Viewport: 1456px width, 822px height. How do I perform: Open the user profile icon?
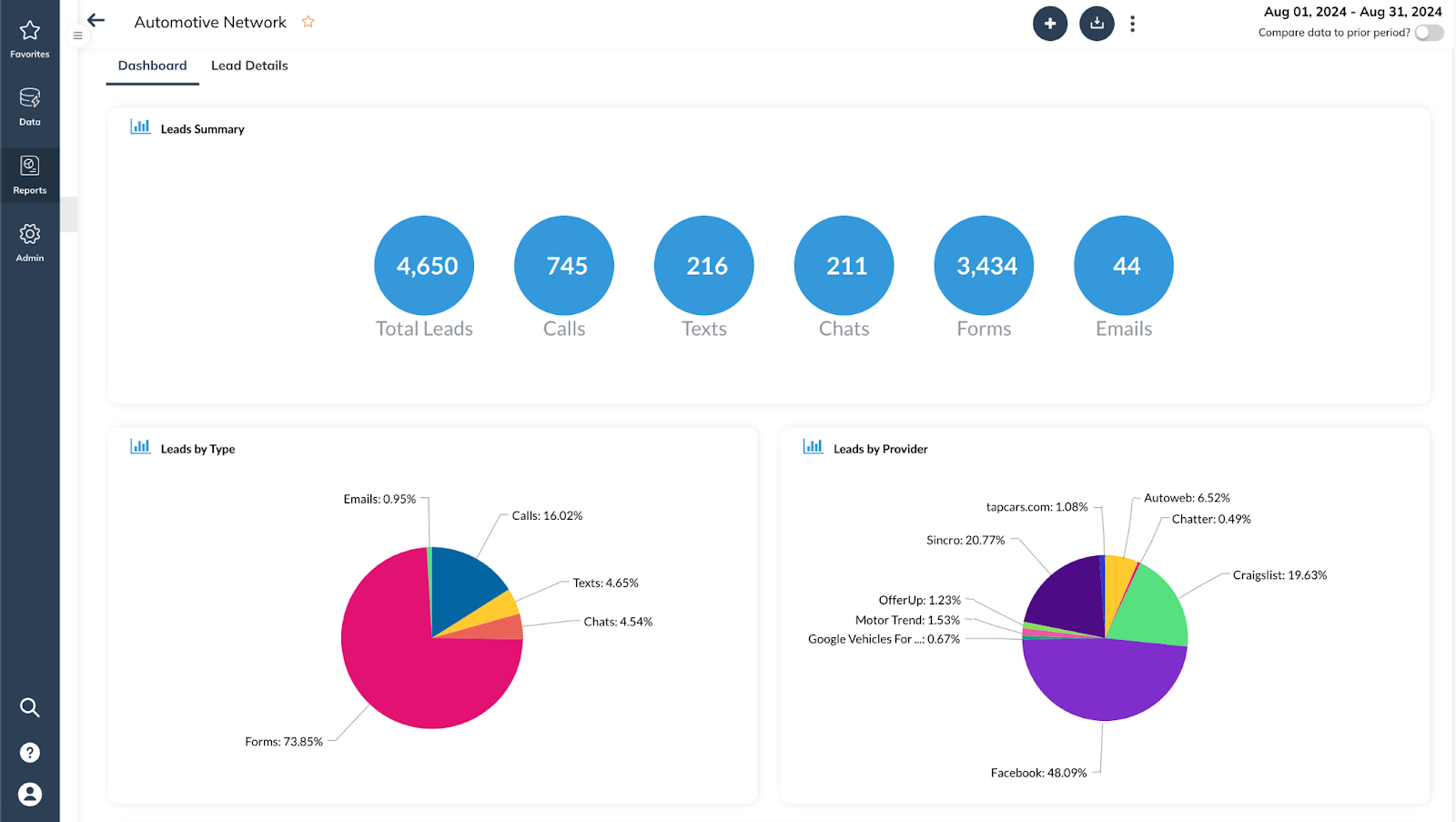click(30, 795)
